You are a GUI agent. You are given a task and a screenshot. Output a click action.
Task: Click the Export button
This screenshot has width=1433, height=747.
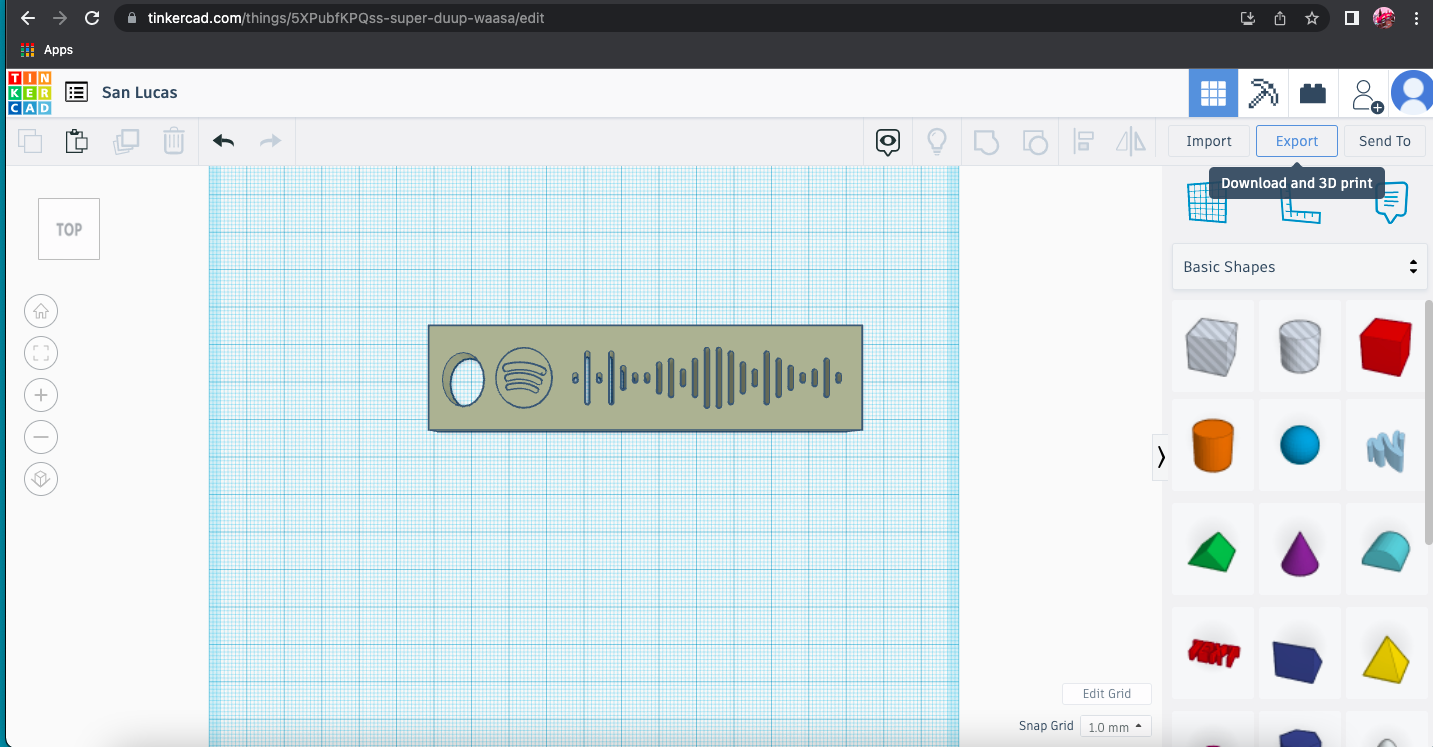[x=1297, y=141]
